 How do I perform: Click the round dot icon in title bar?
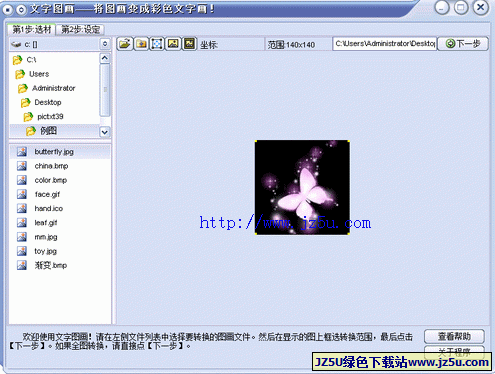click(7, 10)
